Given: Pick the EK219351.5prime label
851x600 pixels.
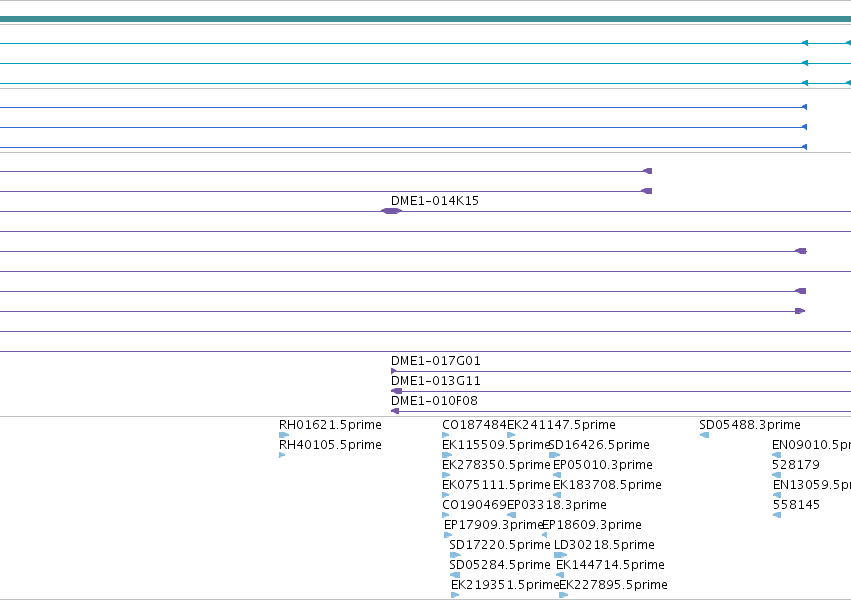Looking at the screenshot, I should (x=504, y=585).
